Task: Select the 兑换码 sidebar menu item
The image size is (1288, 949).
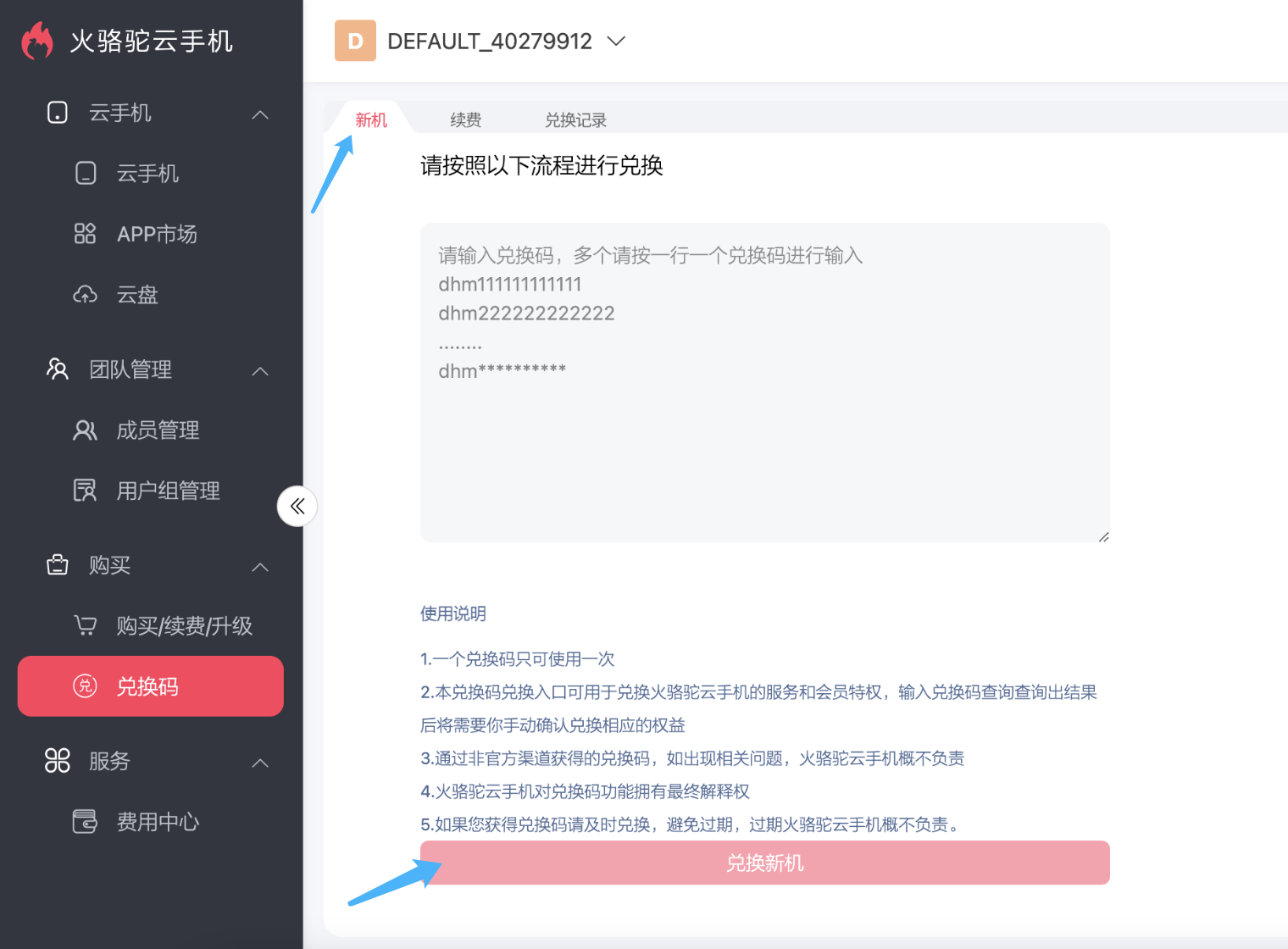Action: (x=150, y=686)
